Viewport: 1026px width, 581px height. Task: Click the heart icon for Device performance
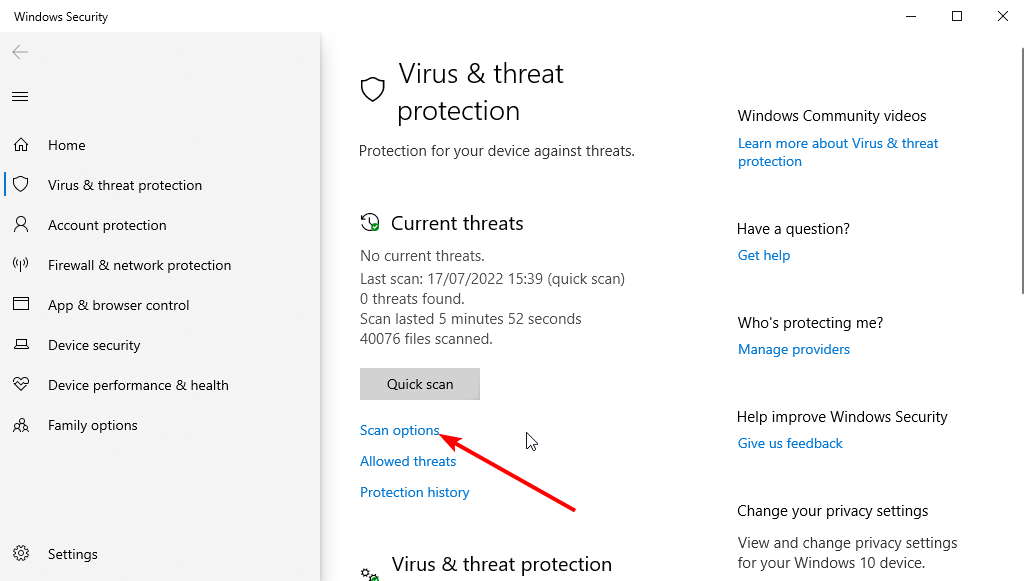click(x=21, y=384)
